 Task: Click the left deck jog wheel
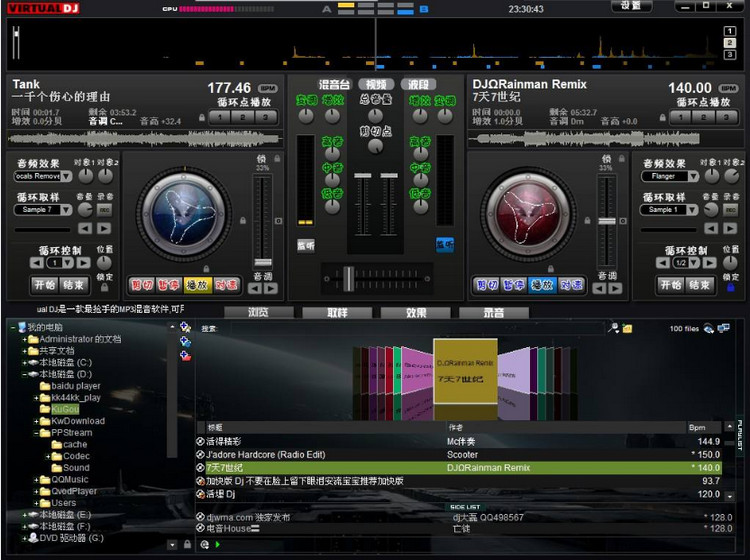[x=184, y=213]
